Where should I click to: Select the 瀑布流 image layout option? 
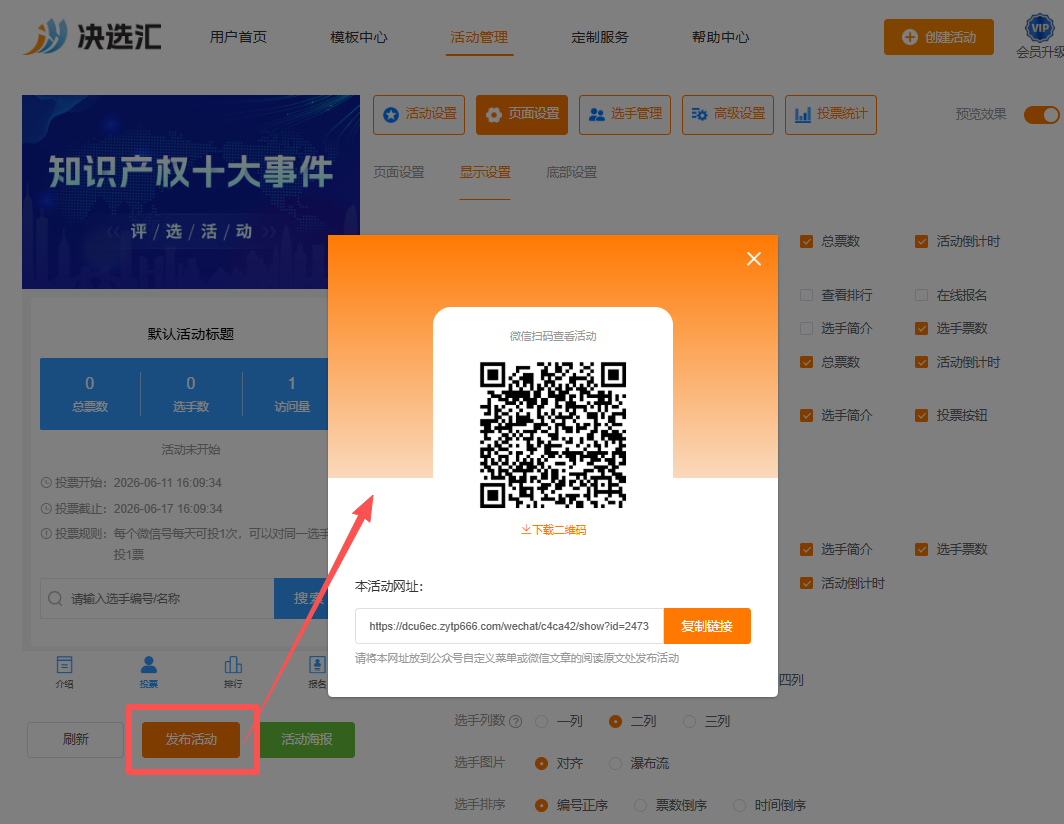click(615, 764)
